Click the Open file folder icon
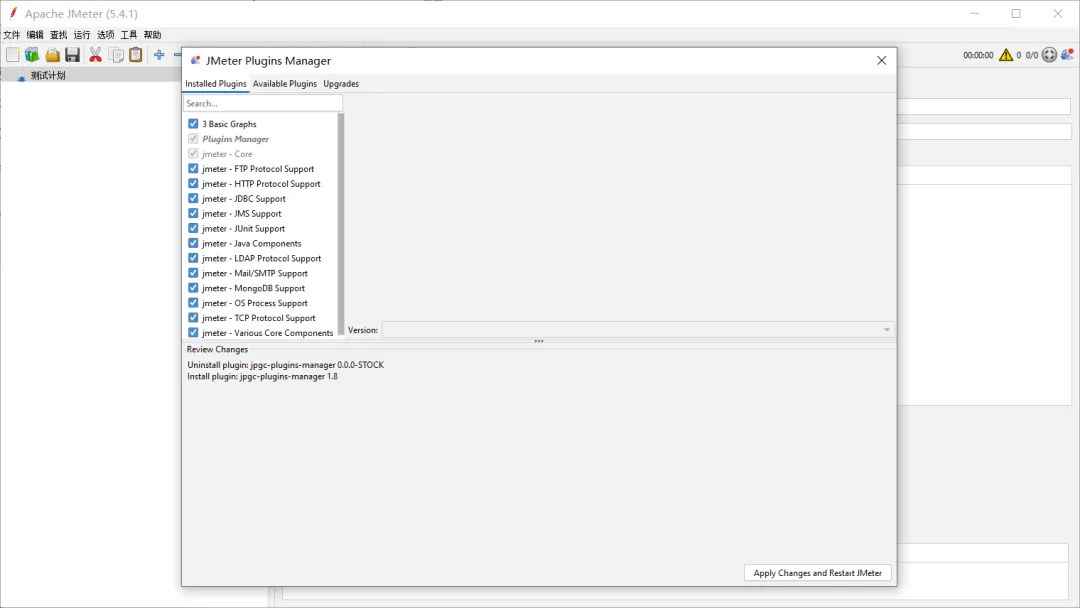1080x608 pixels. pyautogui.click(x=52, y=55)
